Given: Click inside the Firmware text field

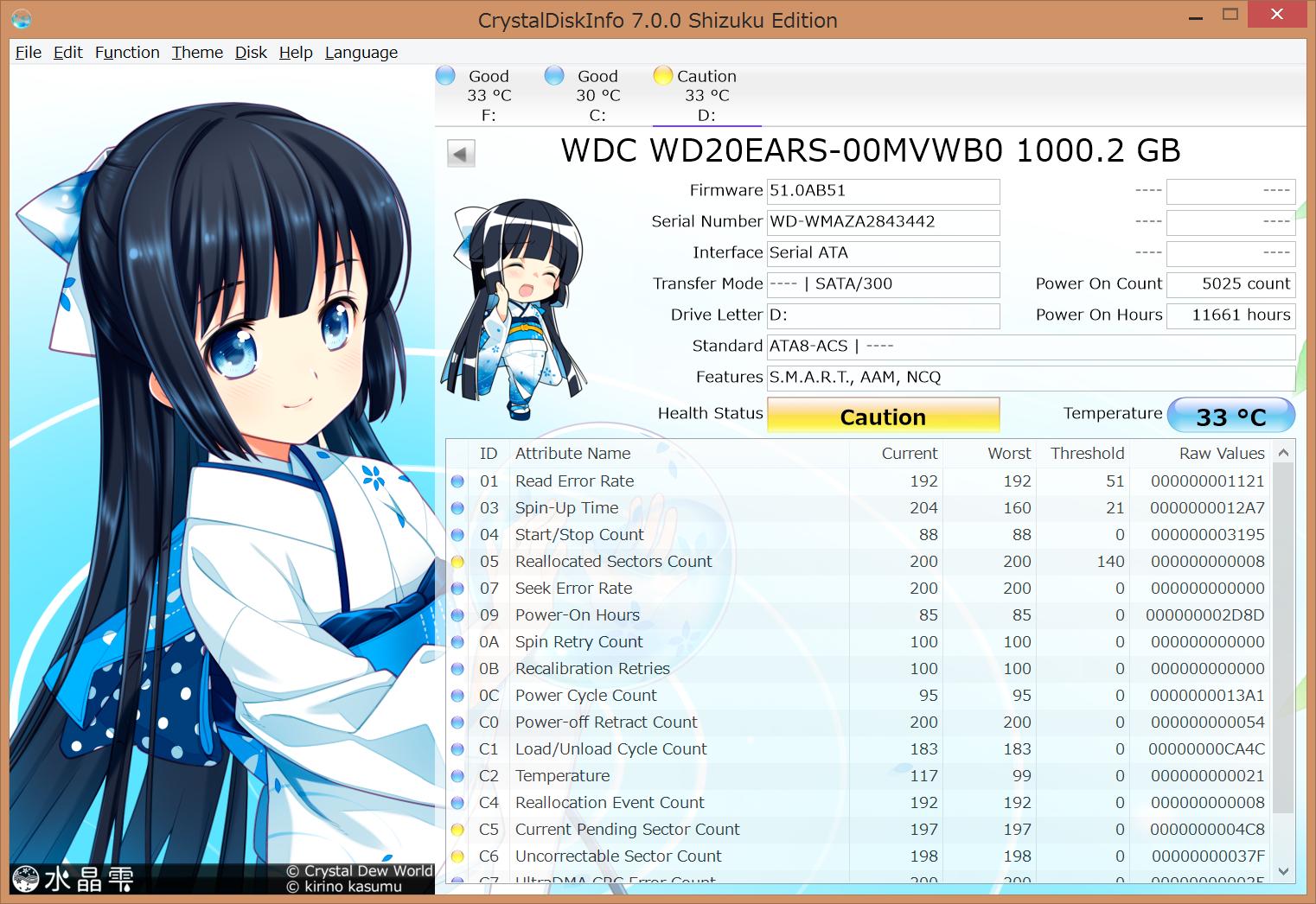Looking at the screenshot, I should click(x=882, y=191).
